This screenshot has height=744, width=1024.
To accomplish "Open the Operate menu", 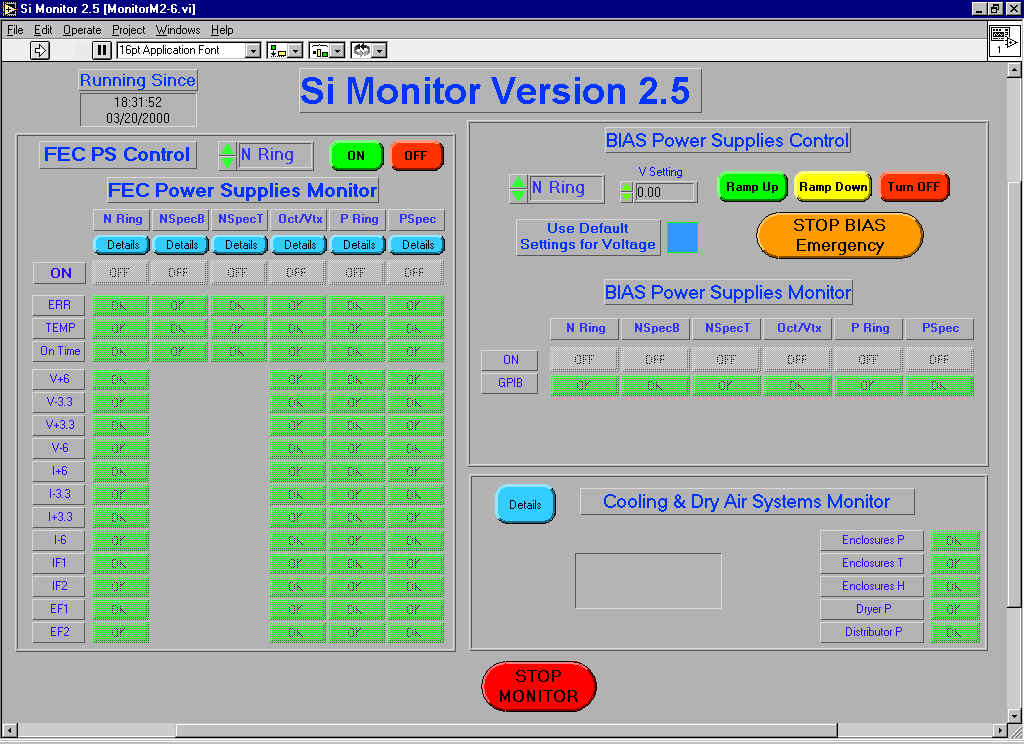I will 82,30.
